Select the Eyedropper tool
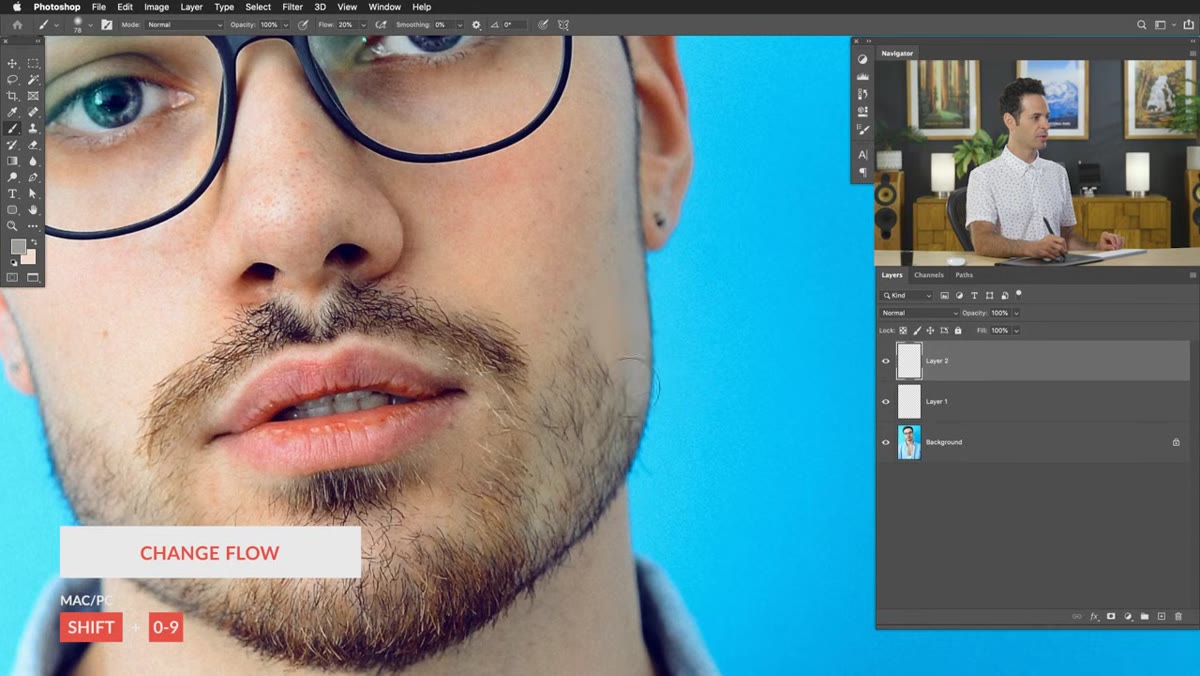The image size is (1200, 676). (x=13, y=112)
